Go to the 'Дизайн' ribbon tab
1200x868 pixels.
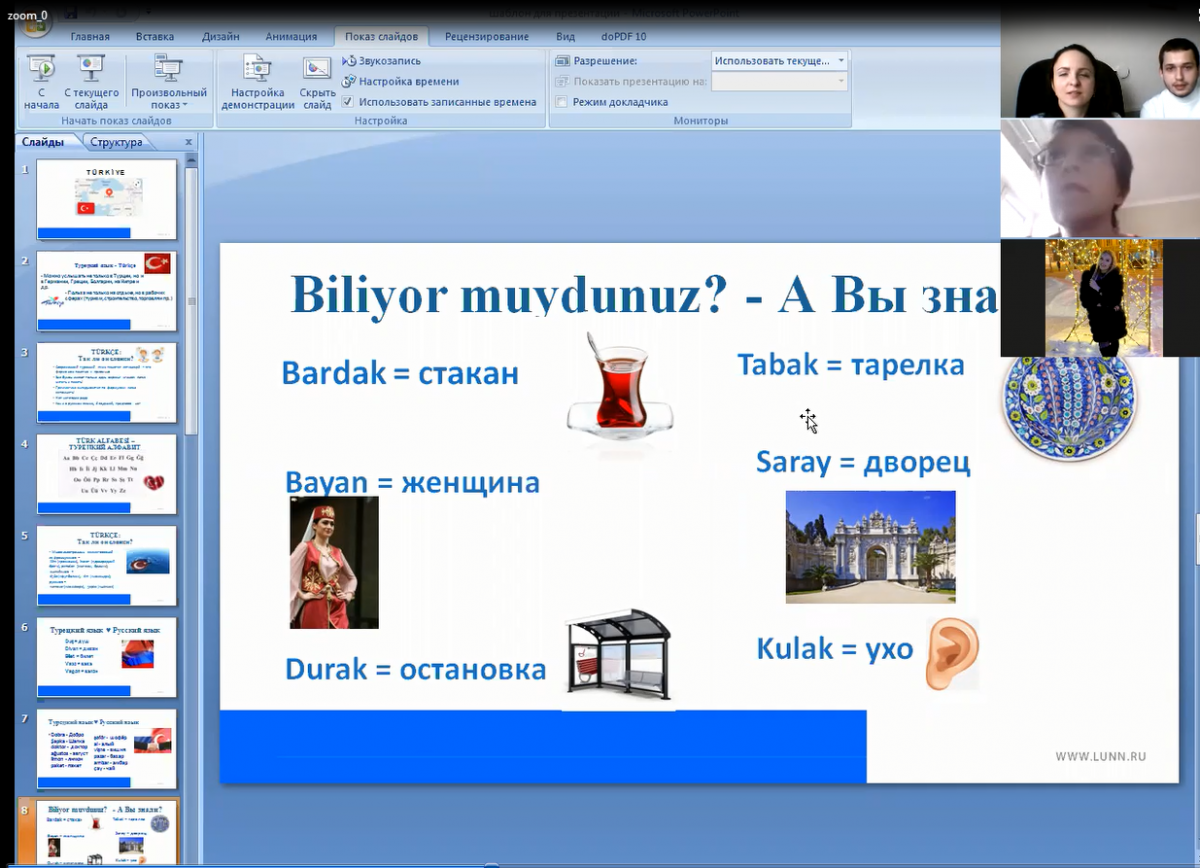[x=220, y=37]
